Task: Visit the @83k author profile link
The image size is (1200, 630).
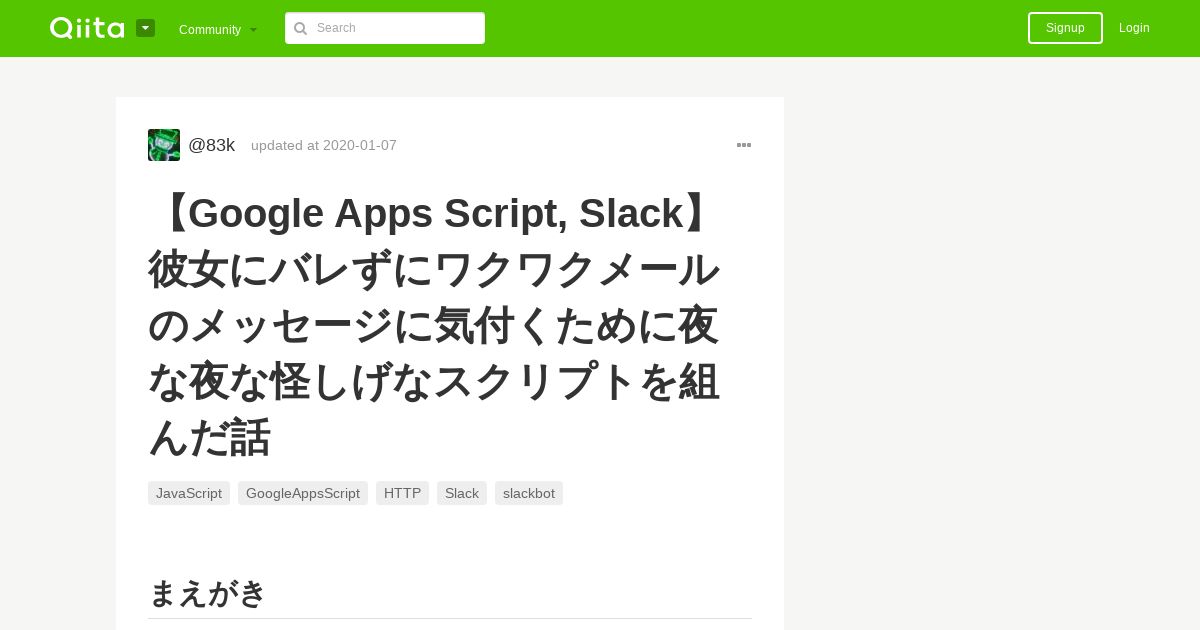Action: coord(212,145)
